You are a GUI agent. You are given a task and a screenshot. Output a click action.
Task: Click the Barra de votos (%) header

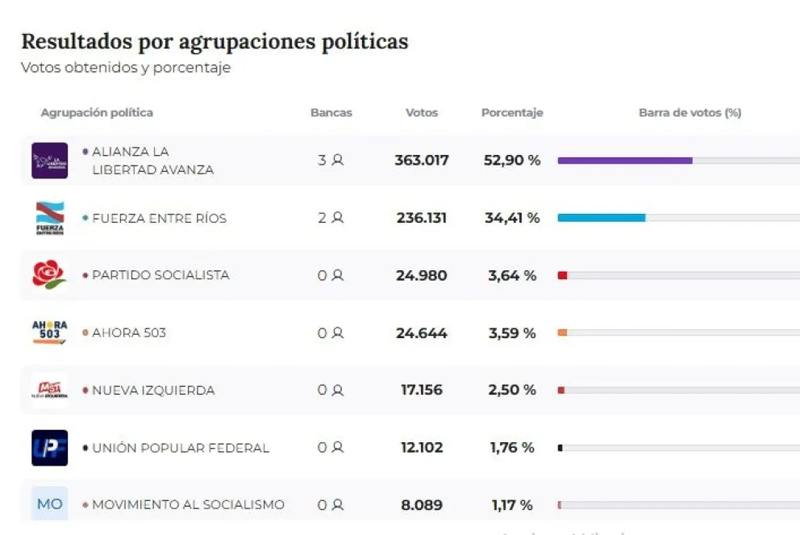click(x=689, y=113)
